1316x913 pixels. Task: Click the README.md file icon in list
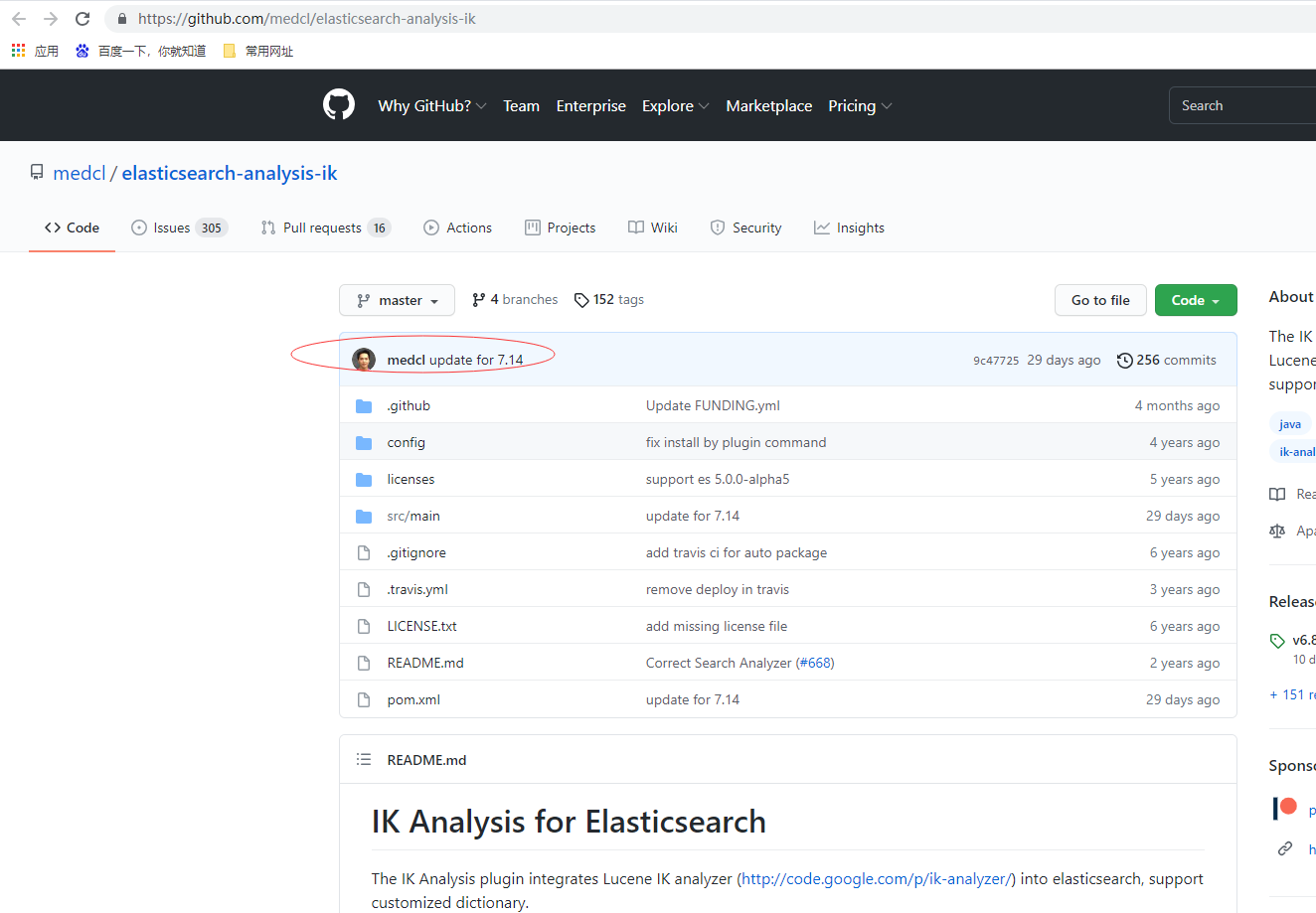364,663
